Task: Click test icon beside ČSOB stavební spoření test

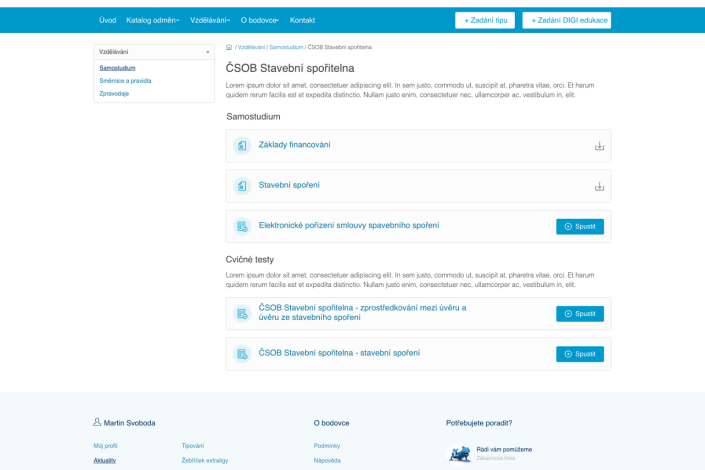Action: pyautogui.click(x=242, y=354)
